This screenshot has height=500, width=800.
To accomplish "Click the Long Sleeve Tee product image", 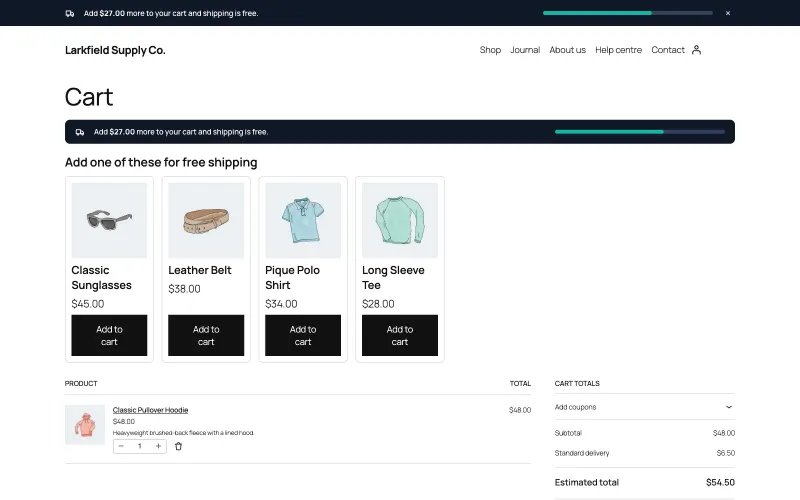I will [400, 220].
